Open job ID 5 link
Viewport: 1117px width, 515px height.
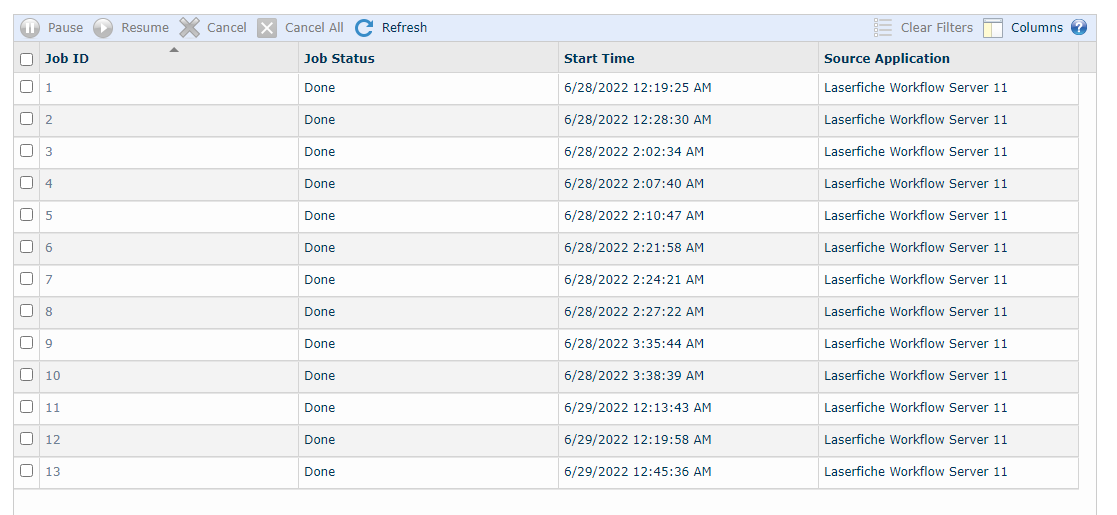(x=49, y=216)
